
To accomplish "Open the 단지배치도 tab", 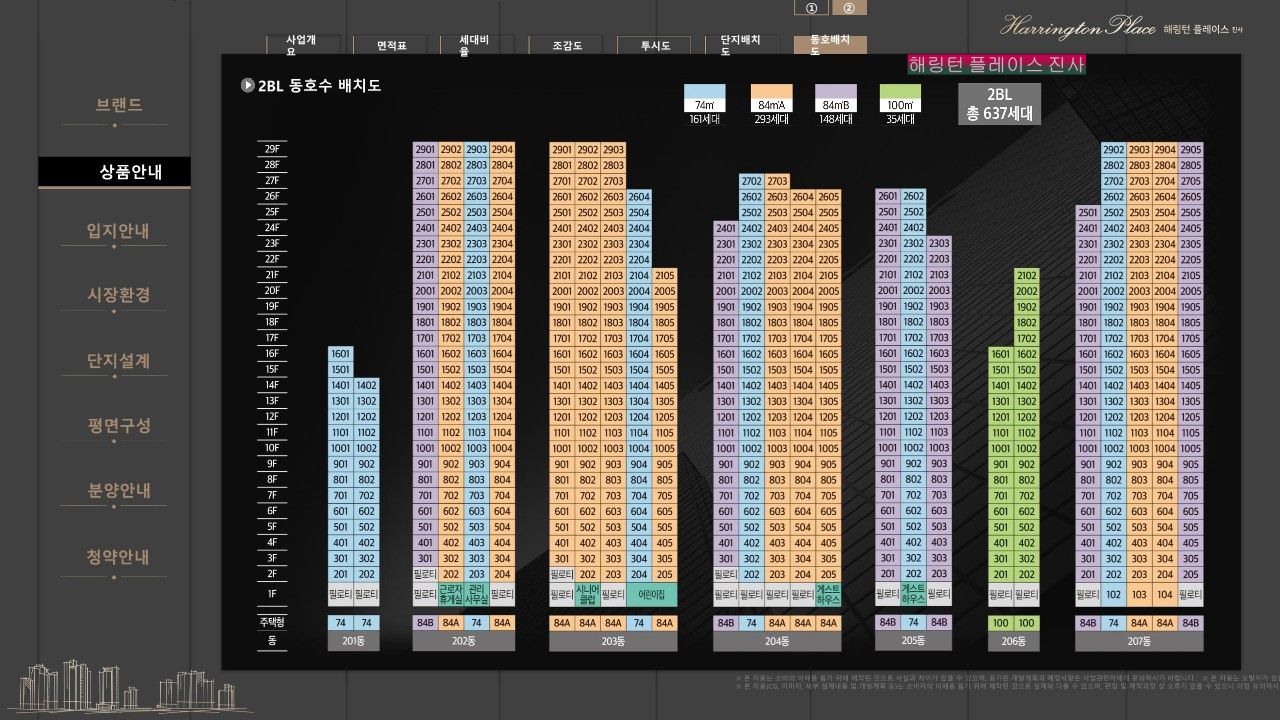I will click(741, 45).
